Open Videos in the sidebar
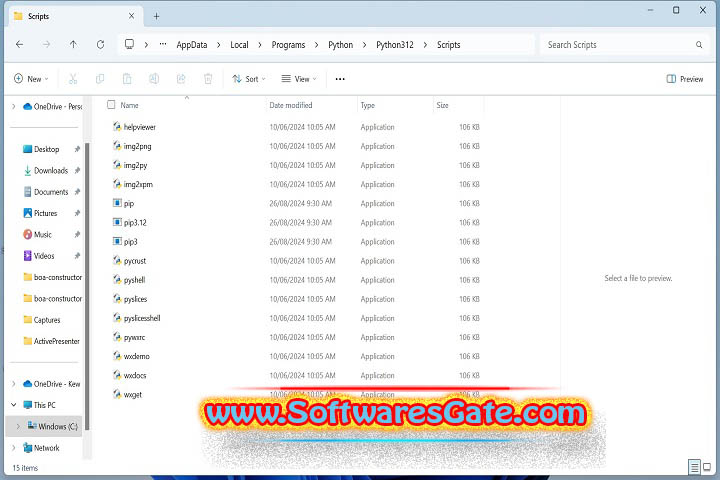Image resolution: width=720 pixels, height=480 pixels. (44, 256)
